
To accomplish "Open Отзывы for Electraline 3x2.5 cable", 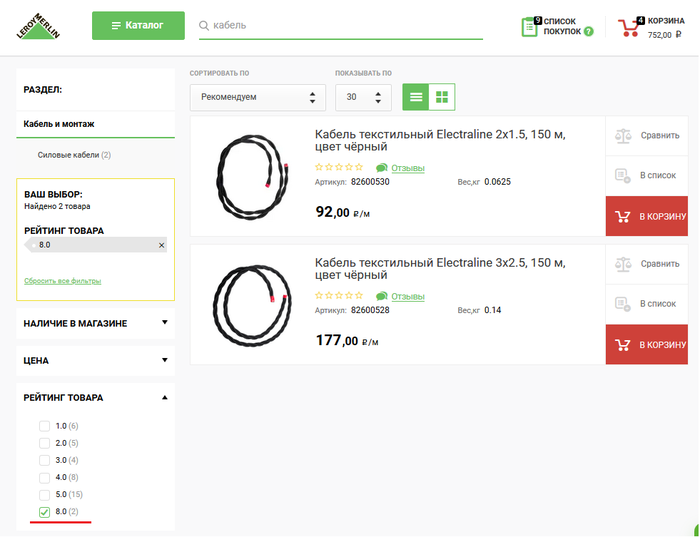I will point(408,296).
